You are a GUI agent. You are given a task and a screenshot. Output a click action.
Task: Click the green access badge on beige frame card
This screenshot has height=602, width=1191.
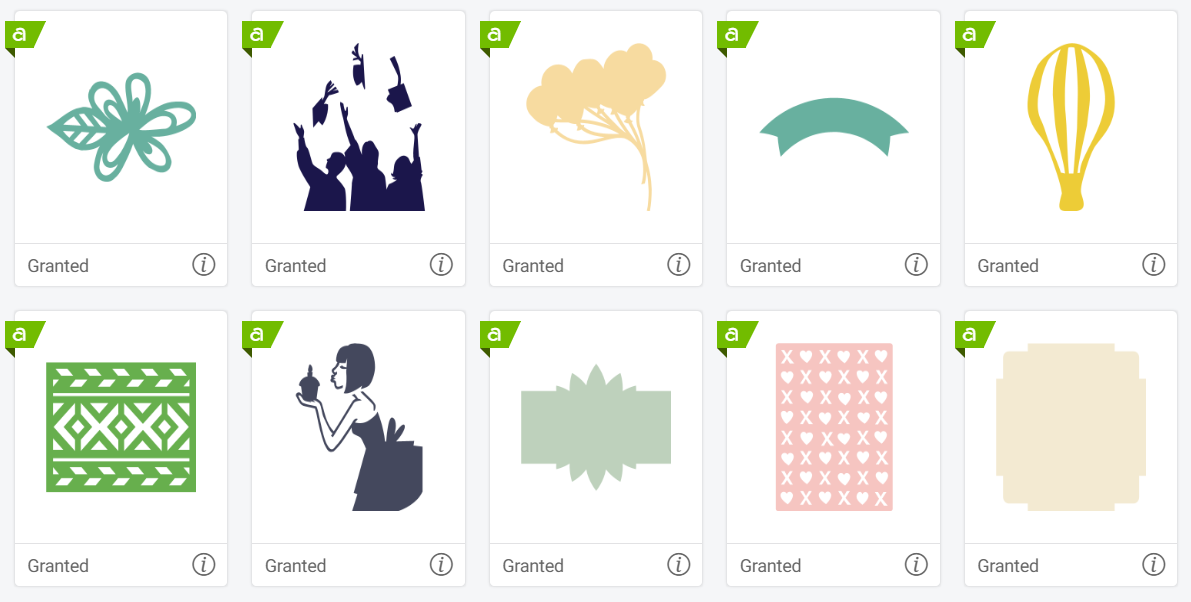pyautogui.click(x=971, y=335)
